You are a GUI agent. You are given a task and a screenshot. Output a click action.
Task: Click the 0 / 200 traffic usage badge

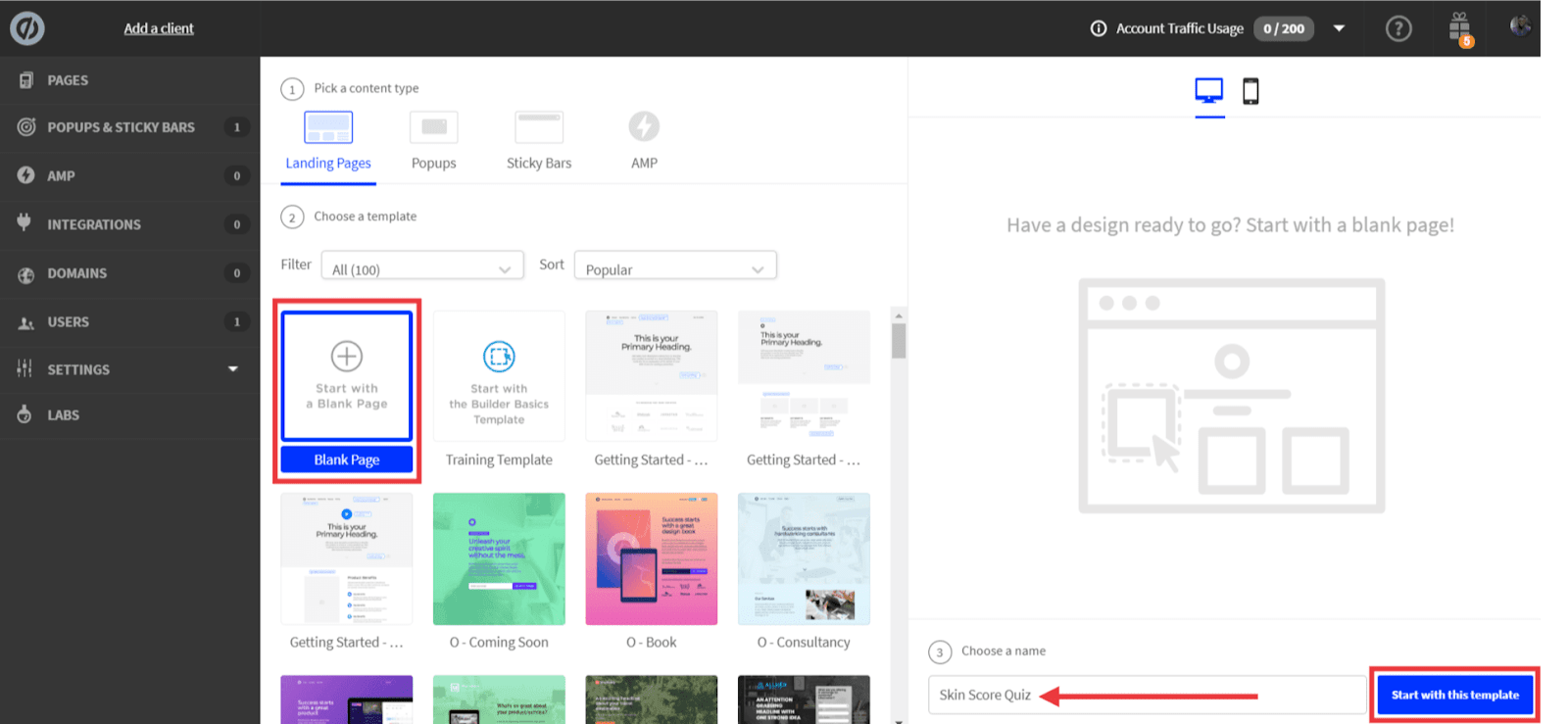1284,28
